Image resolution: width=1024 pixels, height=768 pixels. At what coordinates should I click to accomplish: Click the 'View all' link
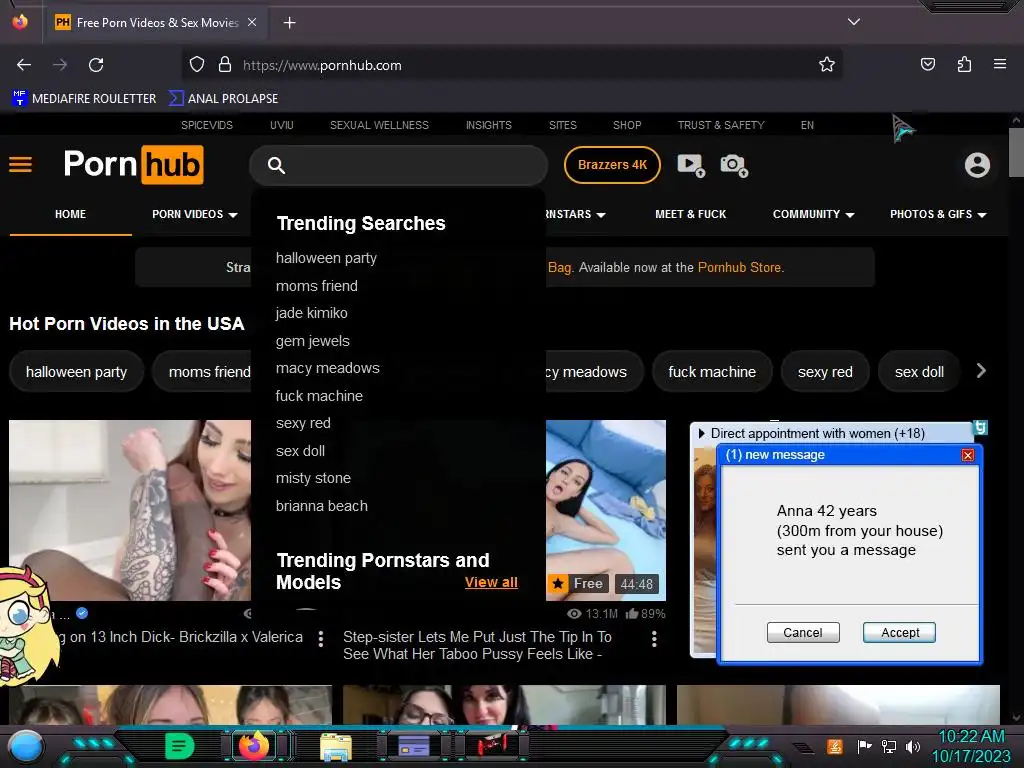tap(491, 583)
